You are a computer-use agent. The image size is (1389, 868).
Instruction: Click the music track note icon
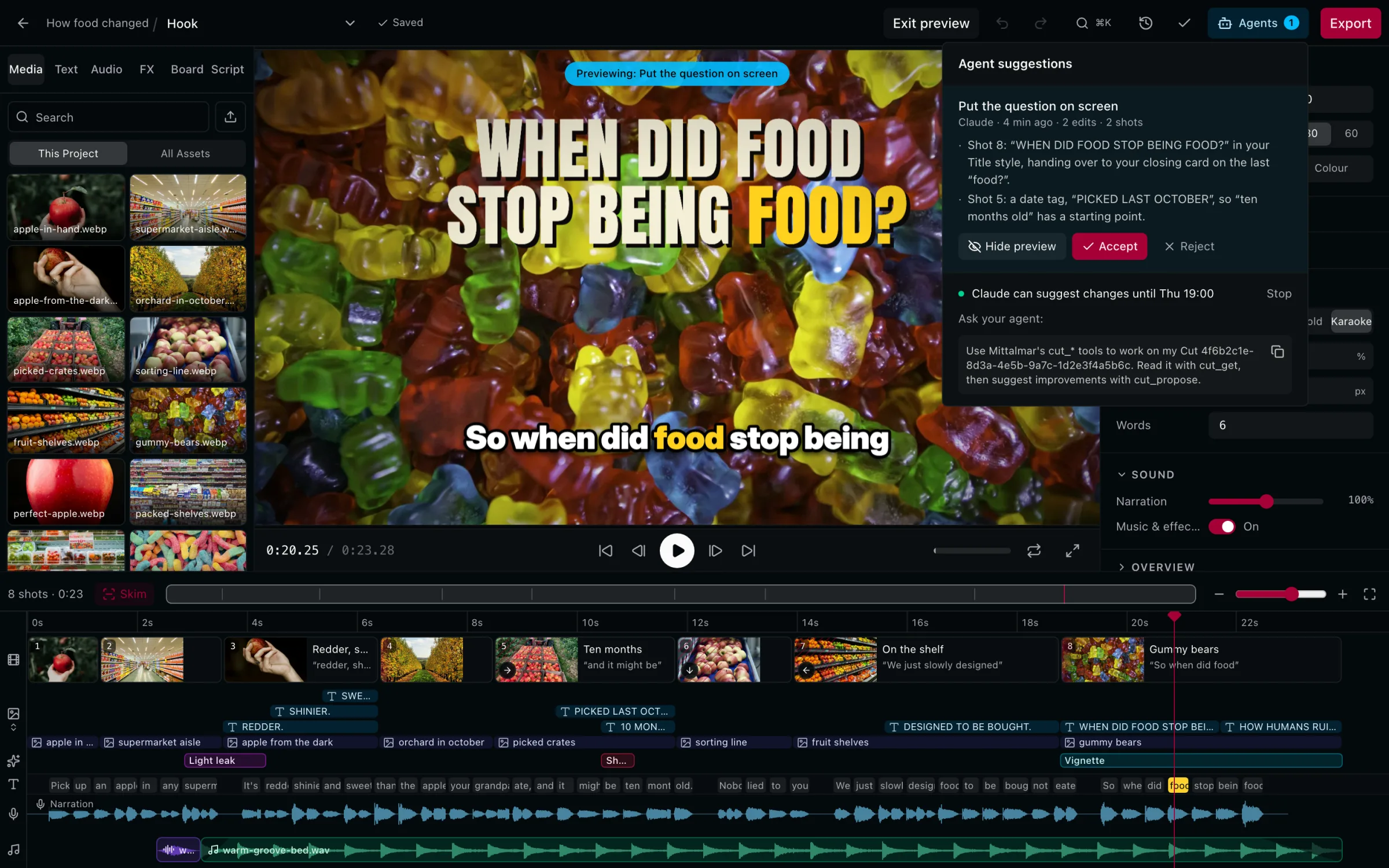(x=14, y=849)
